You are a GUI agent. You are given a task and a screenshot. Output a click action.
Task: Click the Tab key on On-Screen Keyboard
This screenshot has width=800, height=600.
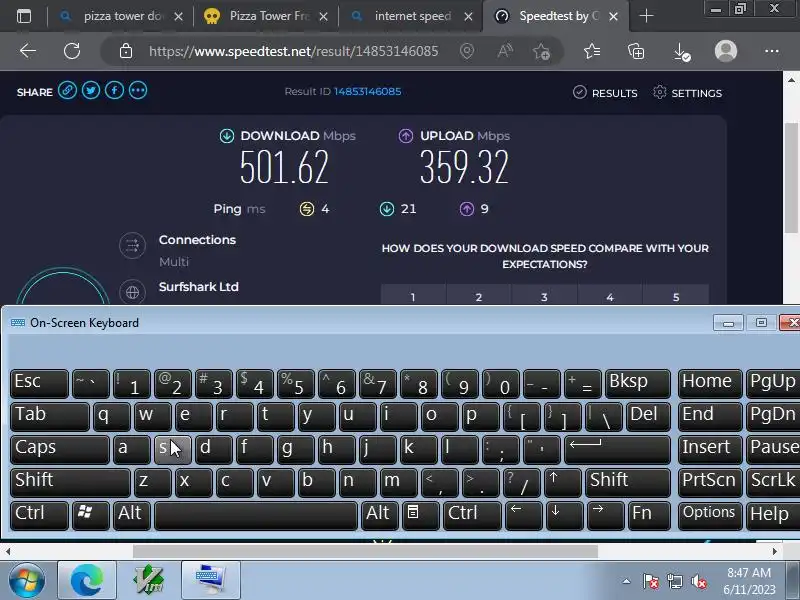(49, 416)
